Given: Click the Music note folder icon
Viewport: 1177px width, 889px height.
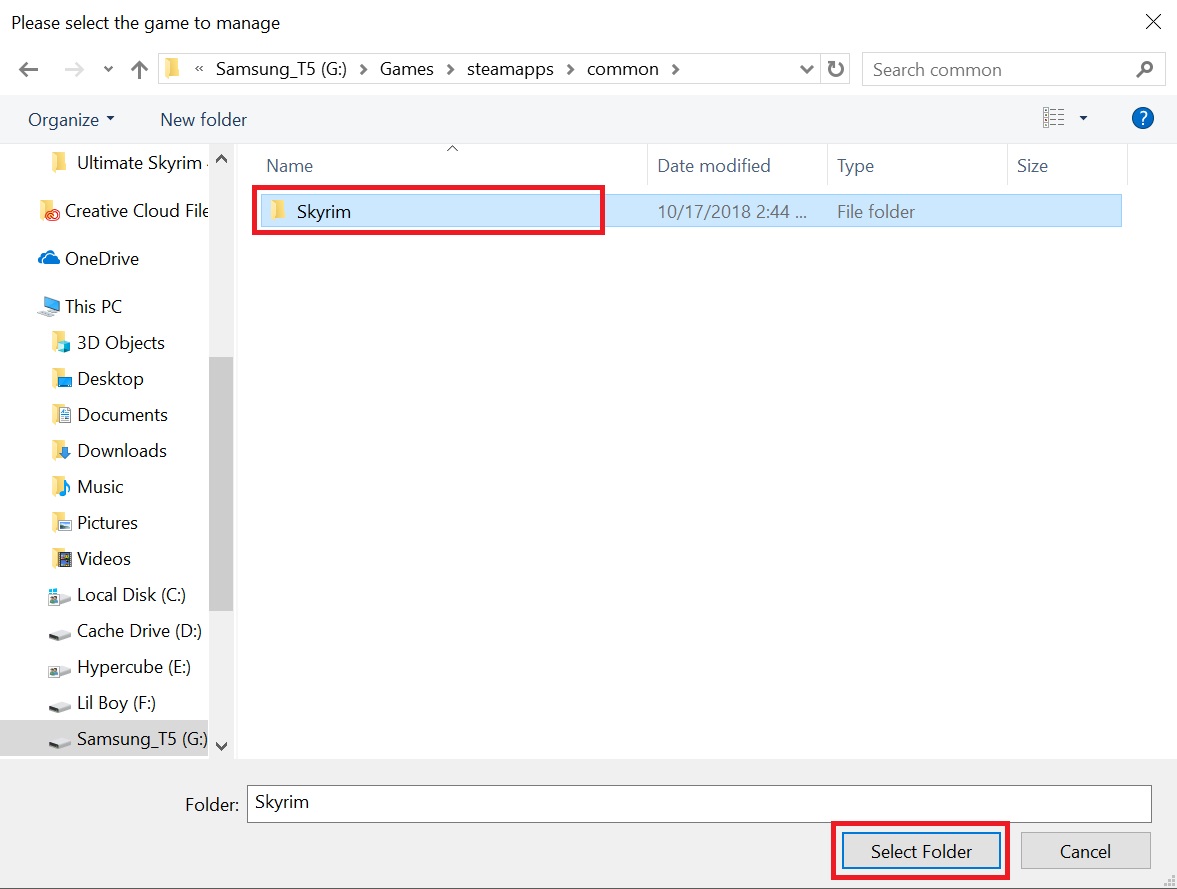Looking at the screenshot, I should click(62, 487).
